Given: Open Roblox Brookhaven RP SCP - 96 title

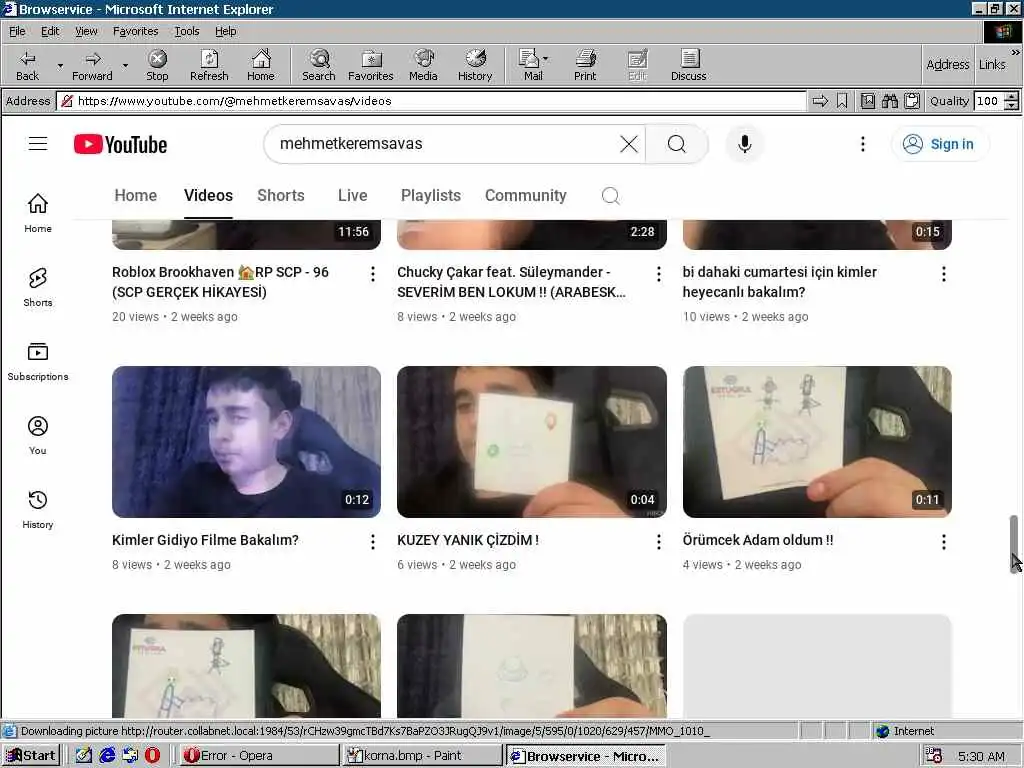Looking at the screenshot, I should pyautogui.click(x=220, y=281).
